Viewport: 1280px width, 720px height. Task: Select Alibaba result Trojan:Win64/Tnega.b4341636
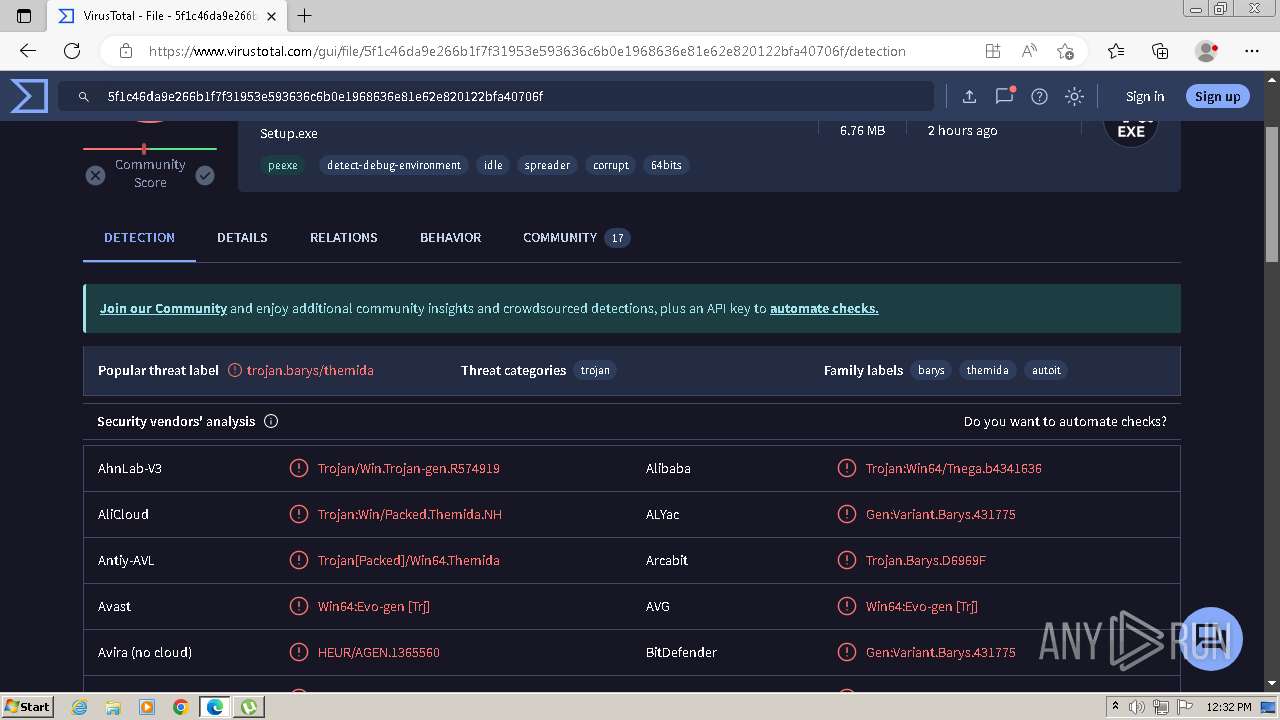tap(954, 468)
